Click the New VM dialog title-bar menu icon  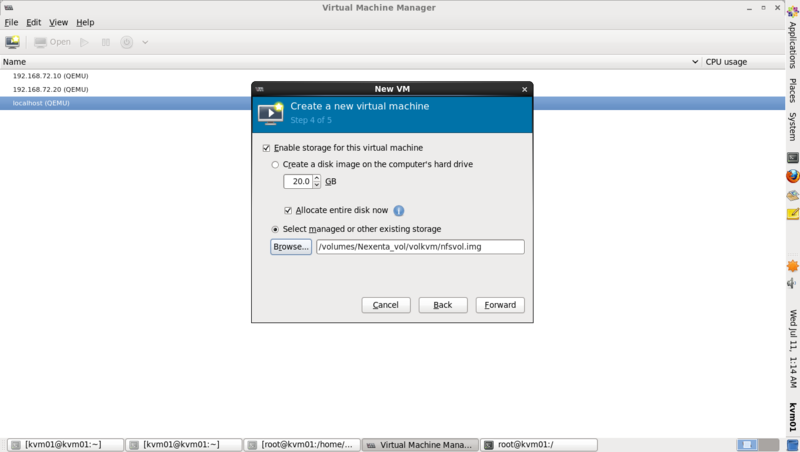click(260, 89)
